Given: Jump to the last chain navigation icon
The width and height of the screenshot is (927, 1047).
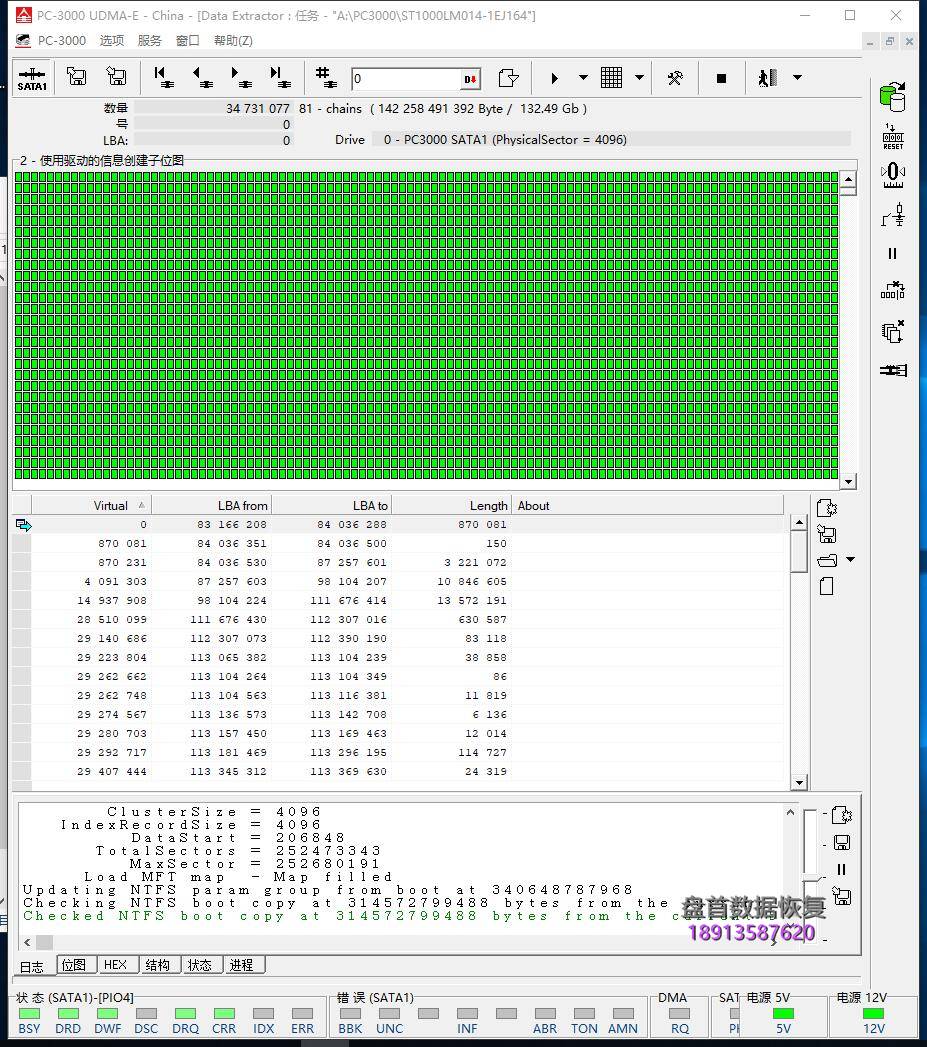Looking at the screenshot, I should pos(281,77).
